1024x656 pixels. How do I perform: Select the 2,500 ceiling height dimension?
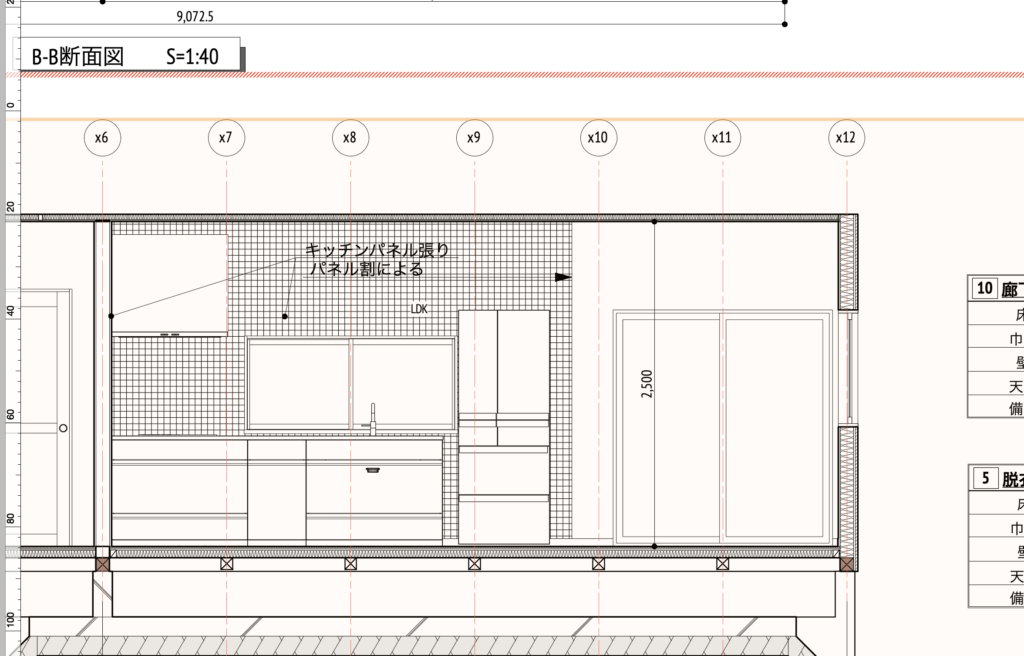(646, 385)
